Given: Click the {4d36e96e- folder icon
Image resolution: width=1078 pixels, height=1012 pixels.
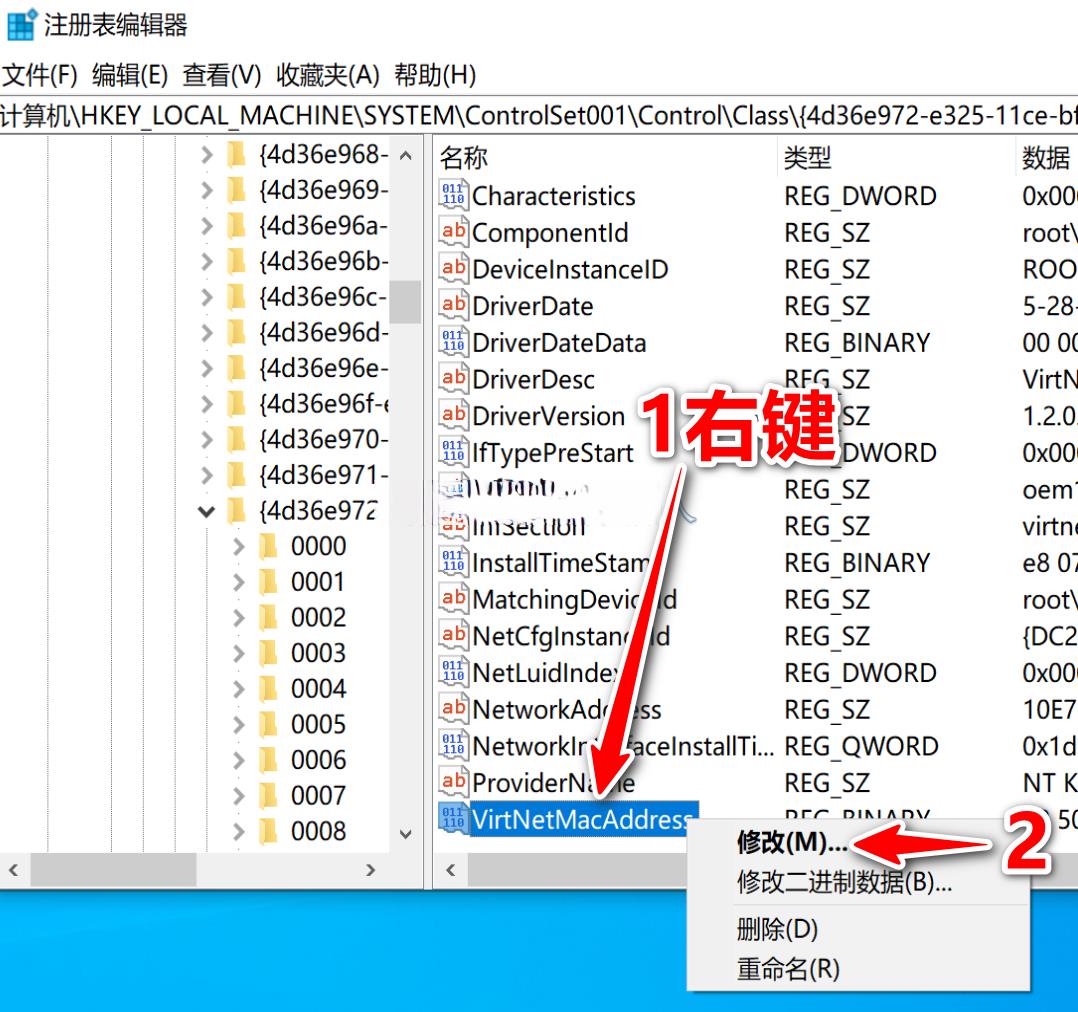Looking at the screenshot, I should 236,368.
